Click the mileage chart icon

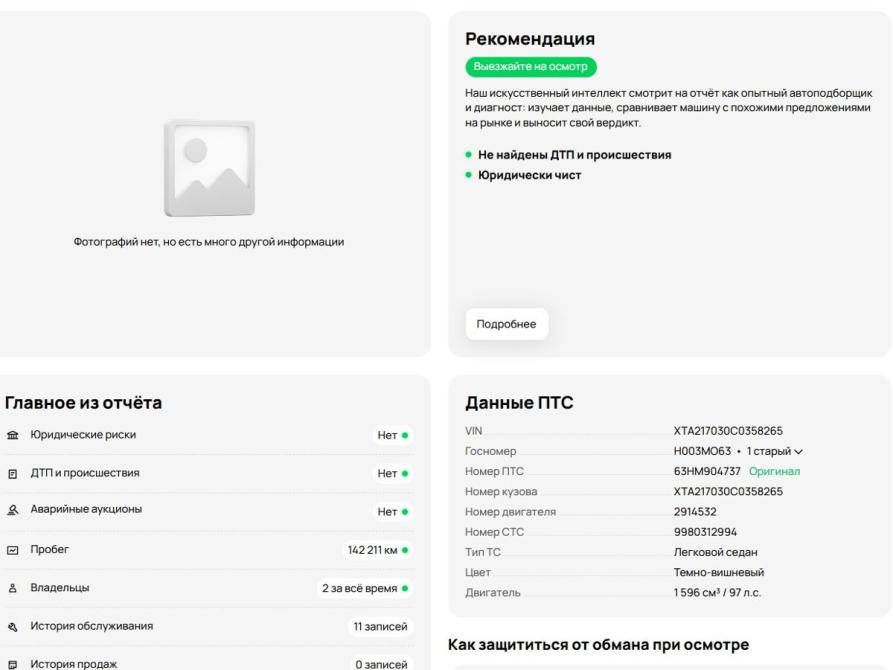click(x=13, y=550)
